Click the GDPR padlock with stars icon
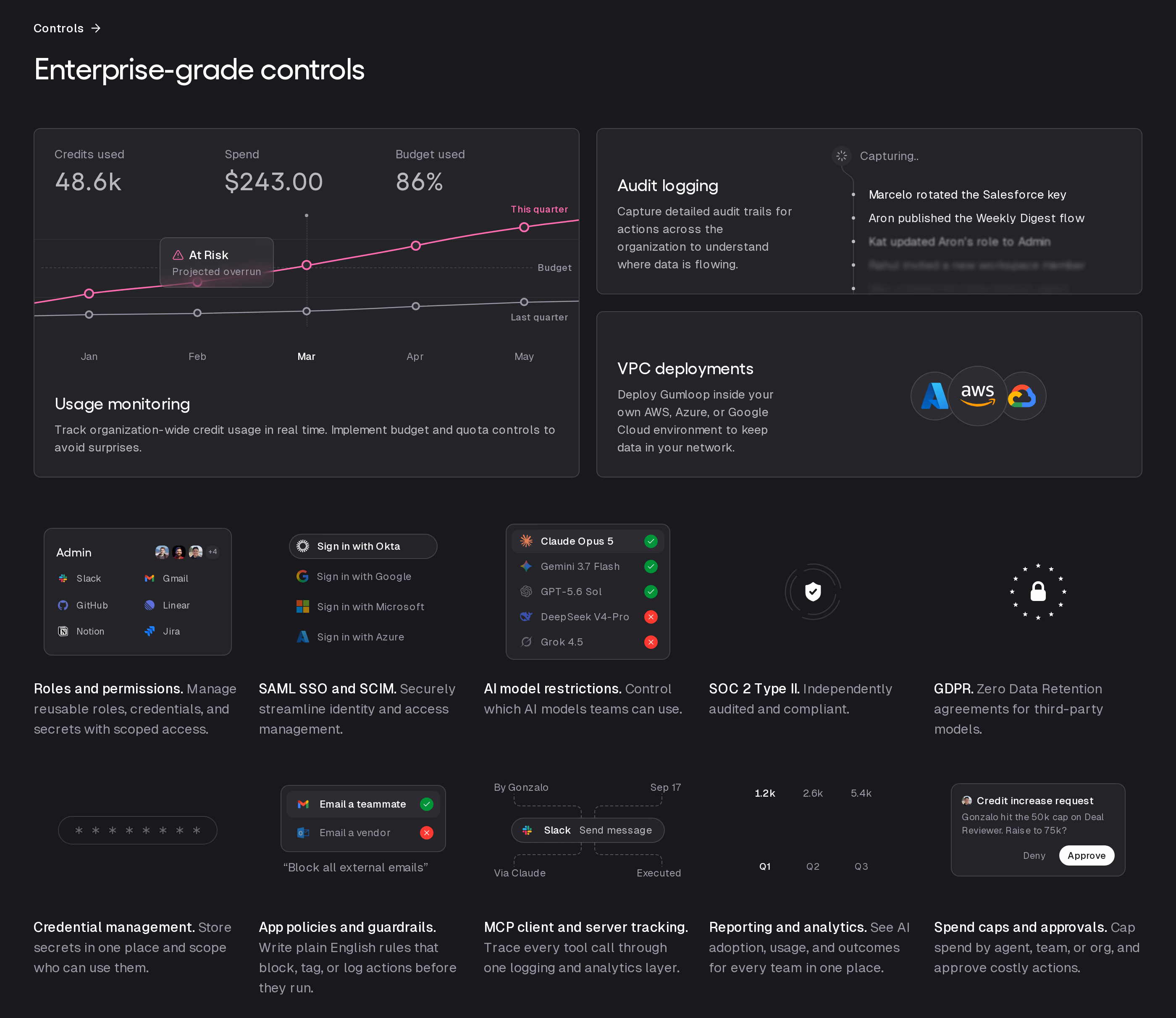The image size is (1176, 1018). pos(1038,591)
